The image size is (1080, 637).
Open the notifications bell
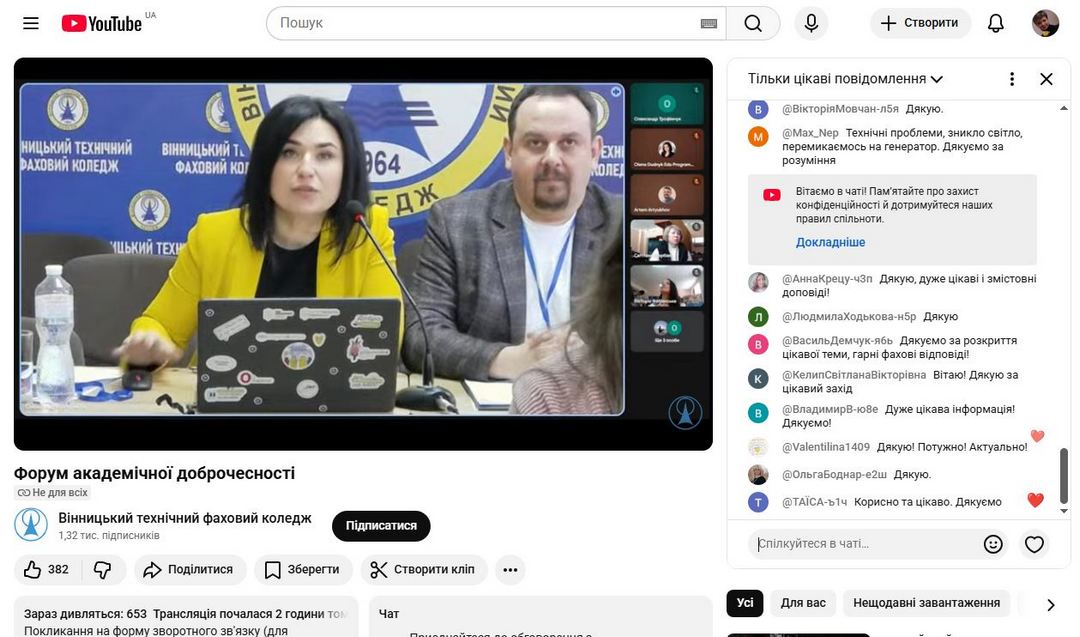click(995, 23)
